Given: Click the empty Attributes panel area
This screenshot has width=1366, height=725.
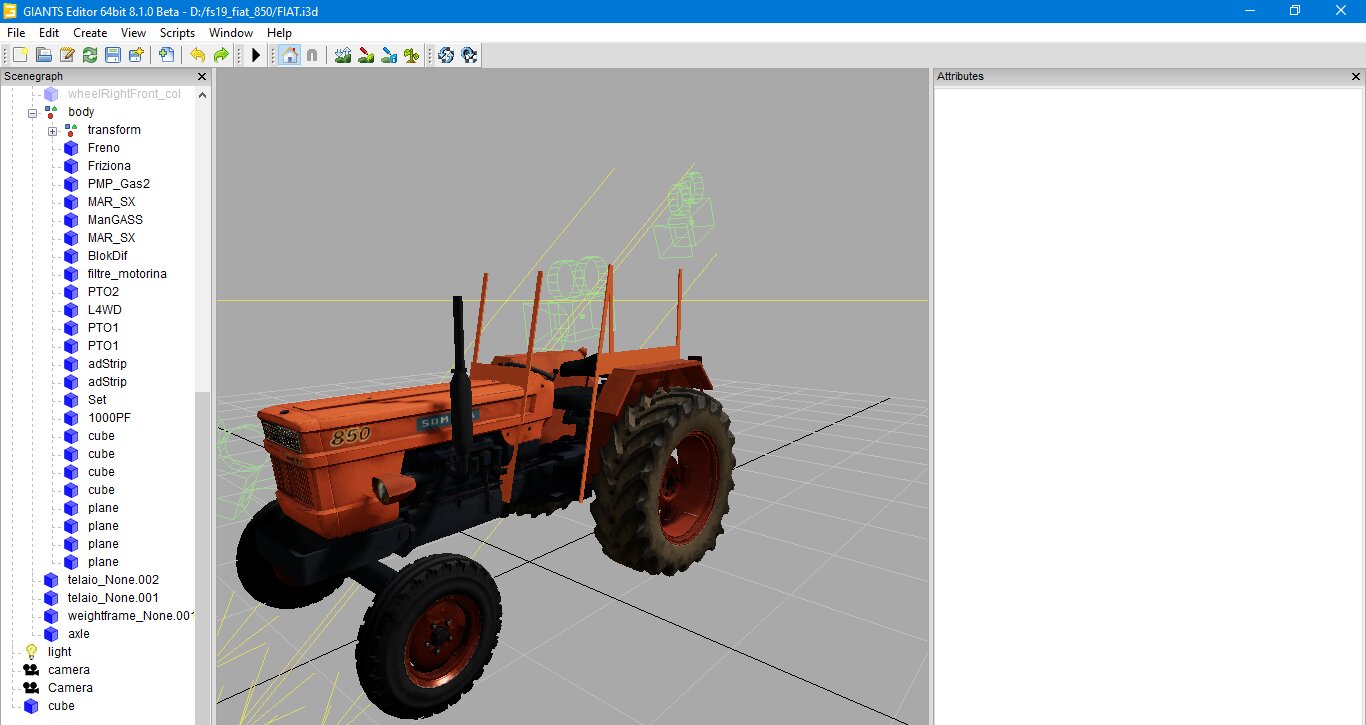Looking at the screenshot, I should point(1149,405).
